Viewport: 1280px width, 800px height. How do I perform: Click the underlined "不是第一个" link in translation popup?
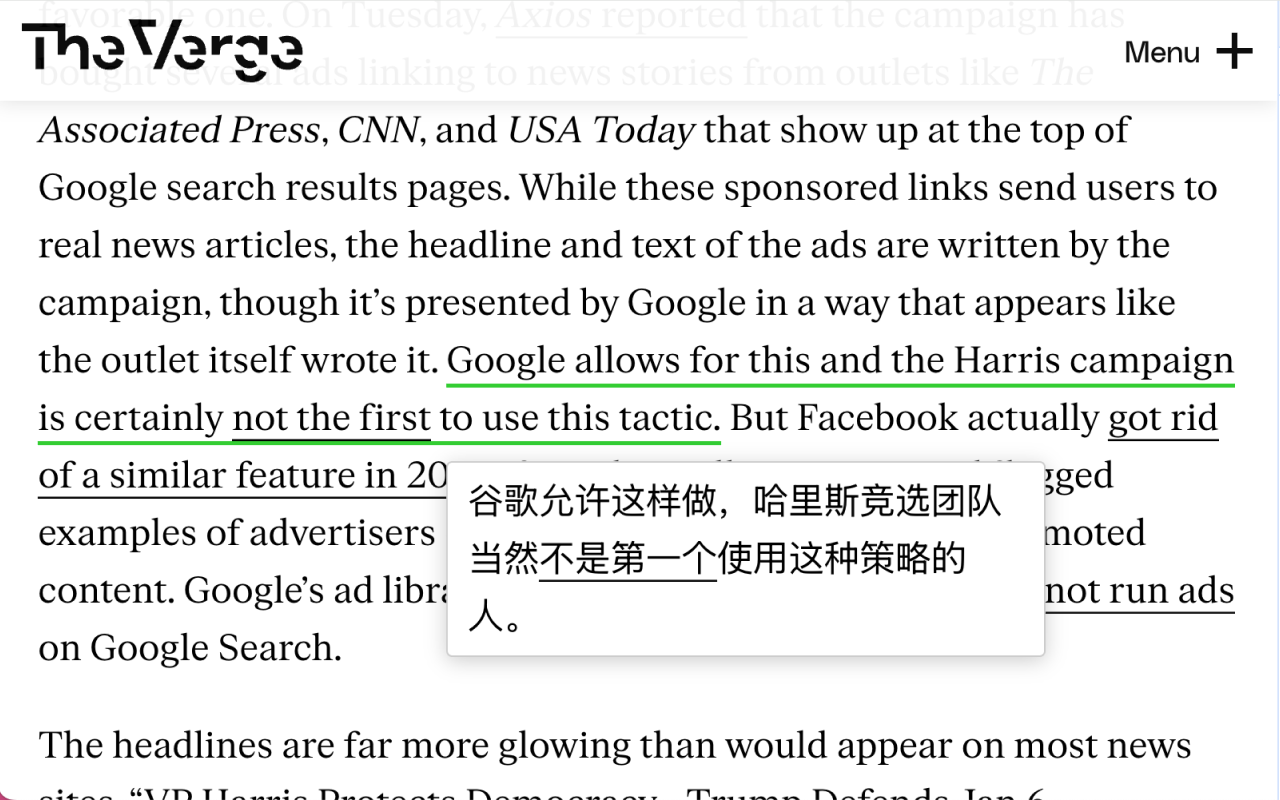(628, 560)
